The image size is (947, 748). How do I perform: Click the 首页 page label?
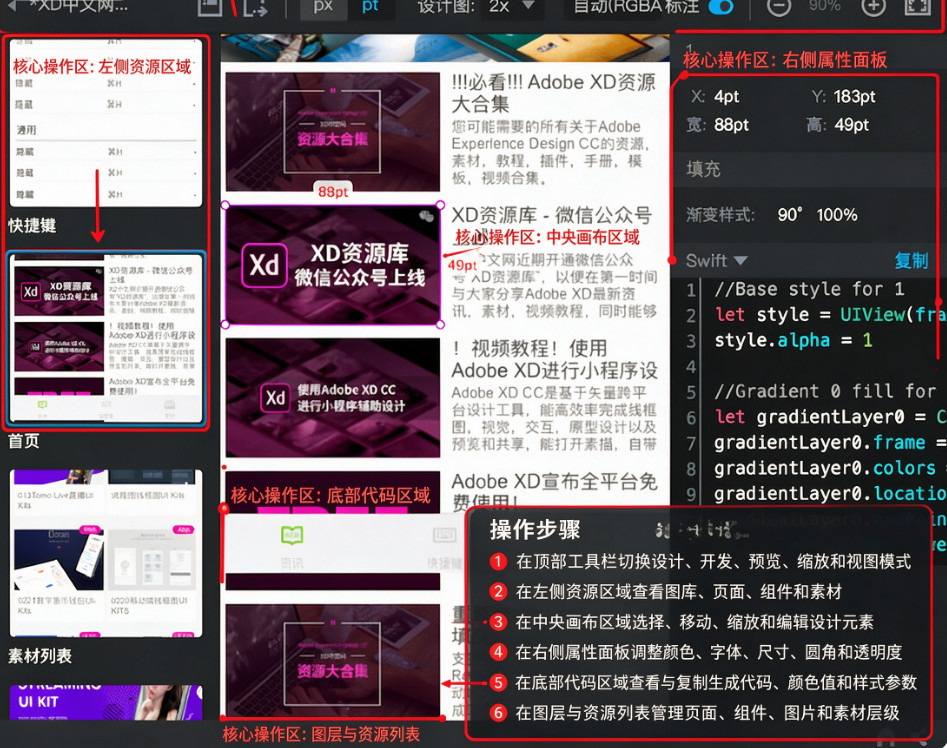pyautogui.click(x=24, y=441)
